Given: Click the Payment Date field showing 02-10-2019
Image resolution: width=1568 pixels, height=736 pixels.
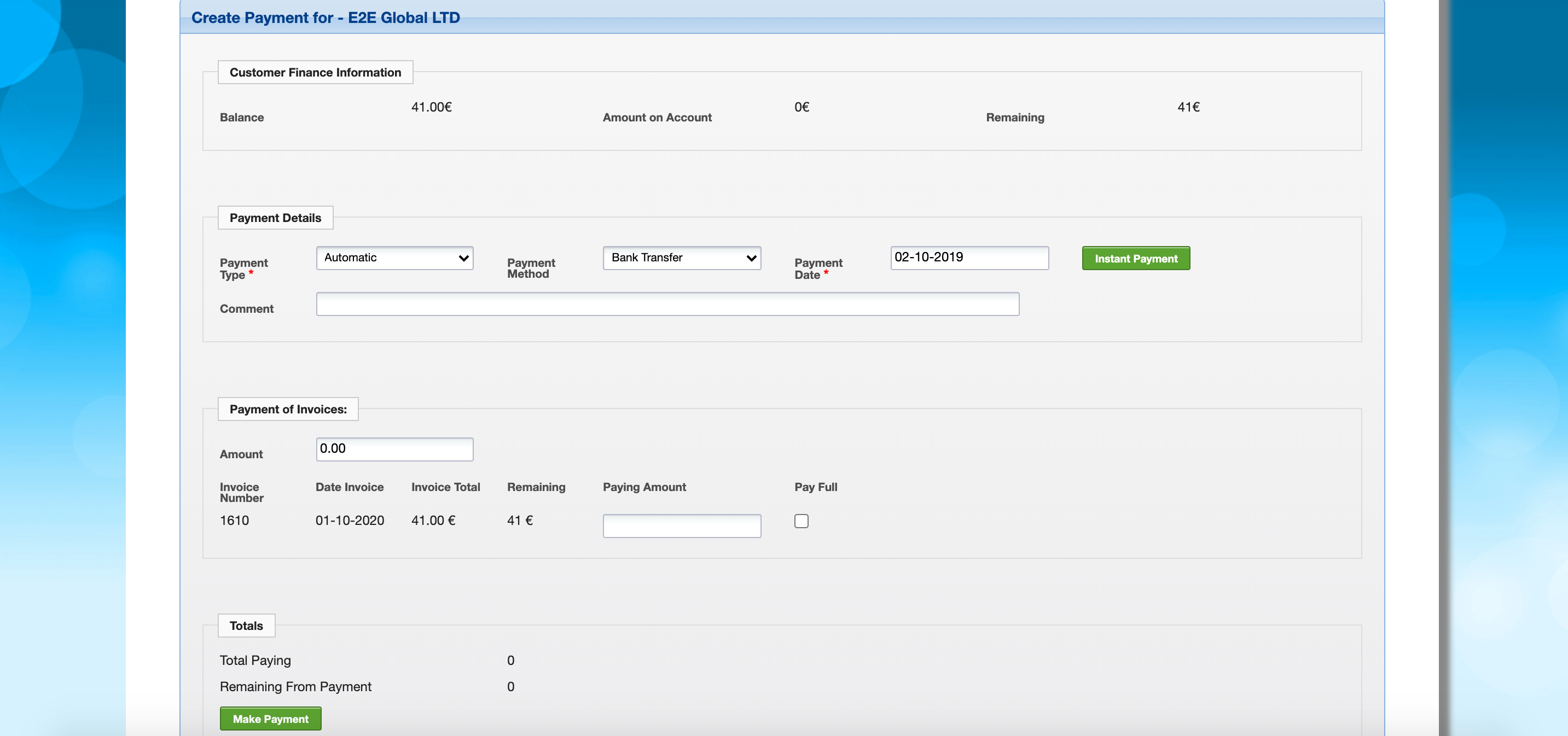Looking at the screenshot, I should click(969, 258).
